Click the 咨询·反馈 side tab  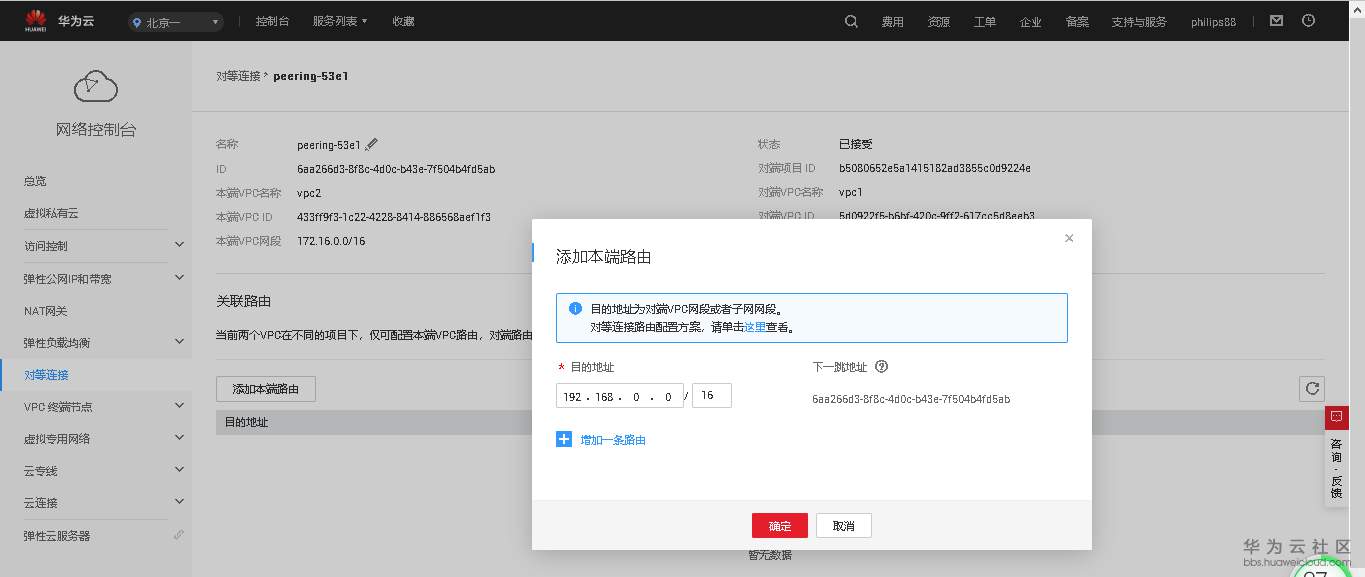pyautogui.click(x=1337, y=468)
